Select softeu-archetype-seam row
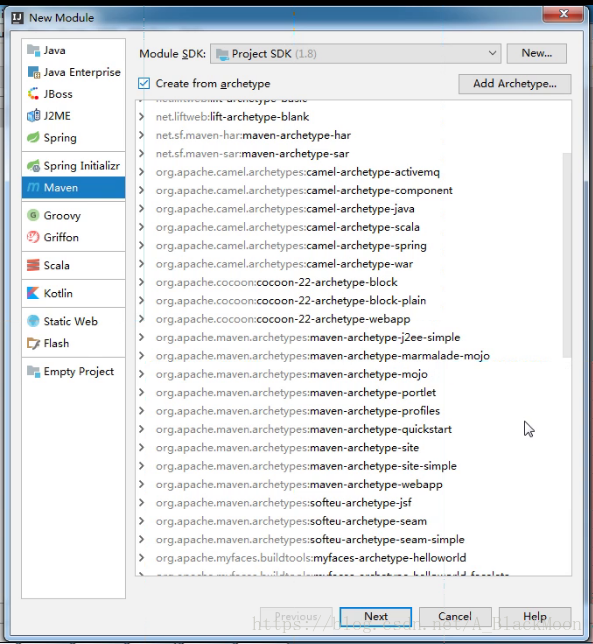This screenshot has height=644, width=593. [353, 521]
